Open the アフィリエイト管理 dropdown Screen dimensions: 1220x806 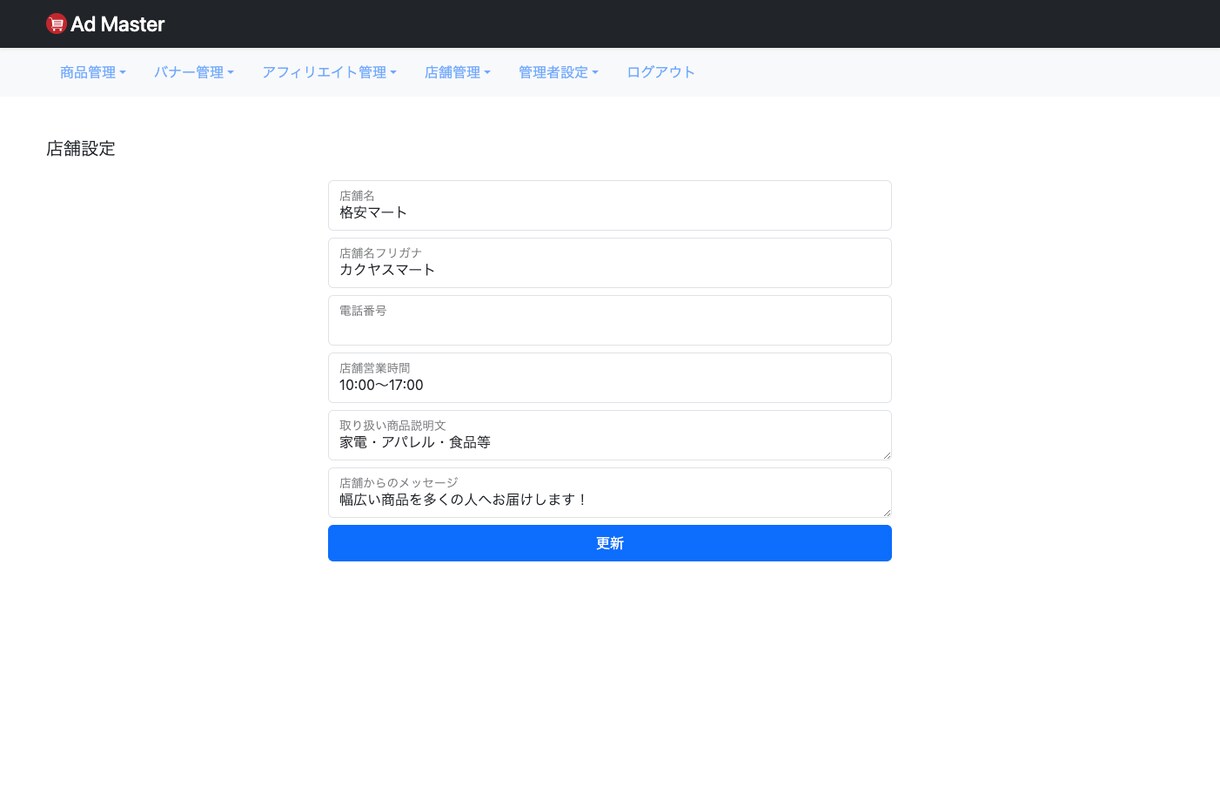[x=329, y=72]
